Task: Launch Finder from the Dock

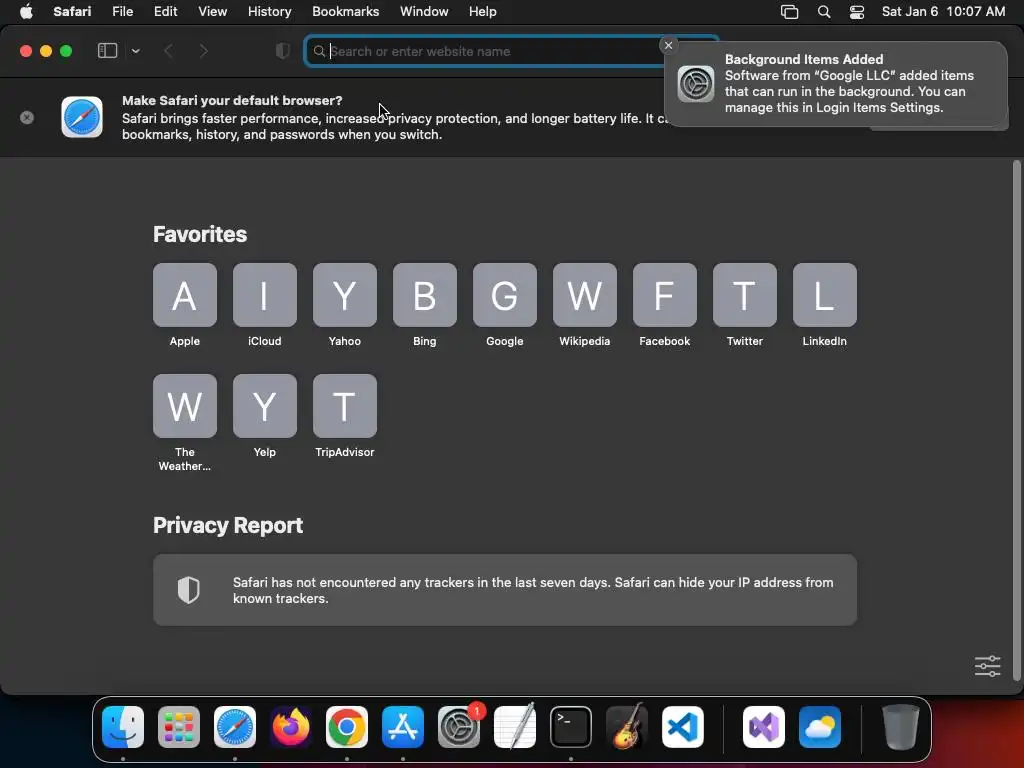Action: [123, 727]
